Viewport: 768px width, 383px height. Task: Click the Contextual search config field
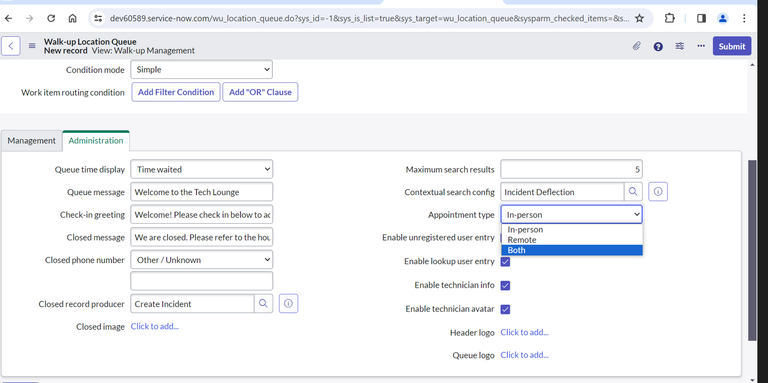coord(562,192)
